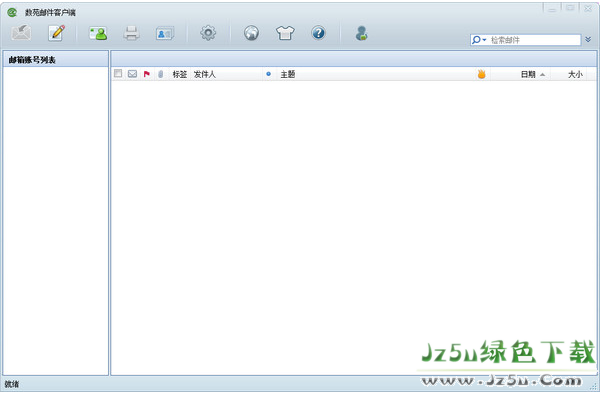Change skin using the T-shirt icon
This screenshot has height=393, width=602.
(285, 33)
